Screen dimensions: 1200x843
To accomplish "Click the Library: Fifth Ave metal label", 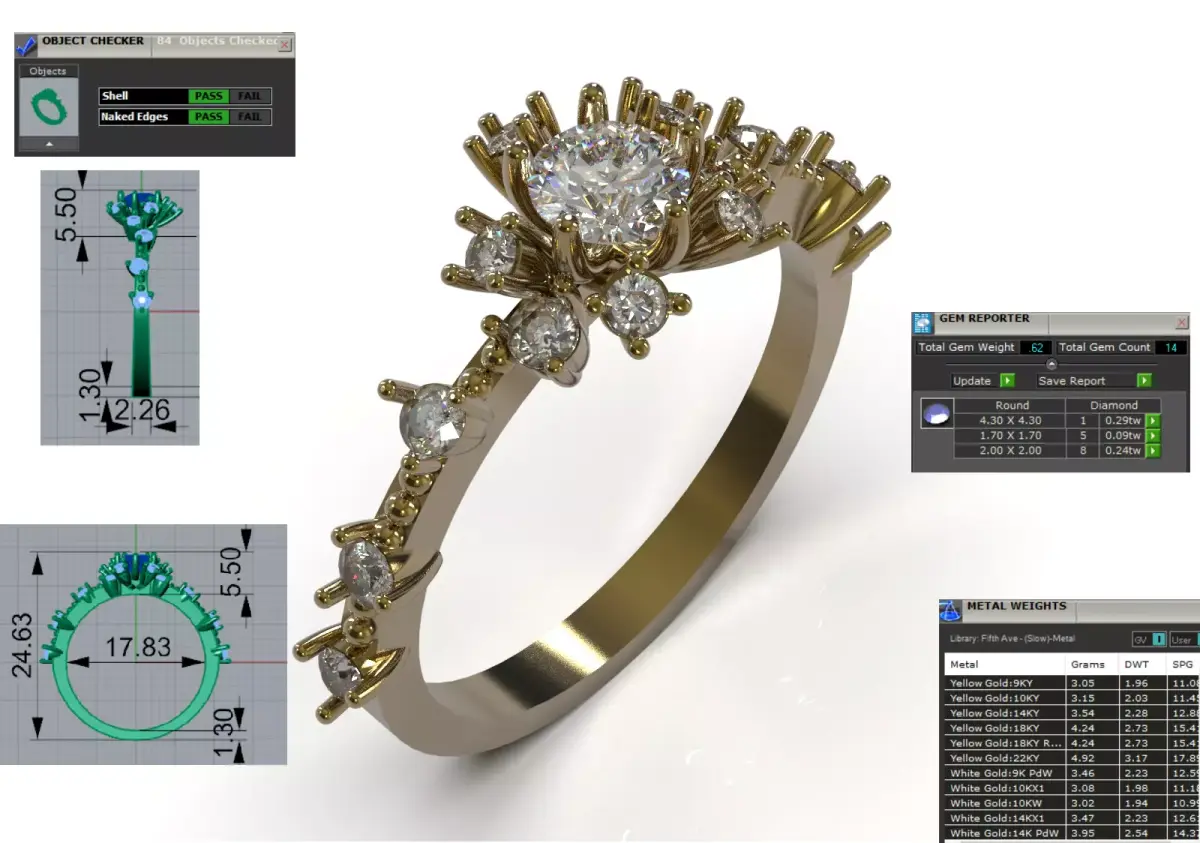I will point(1012,639).
